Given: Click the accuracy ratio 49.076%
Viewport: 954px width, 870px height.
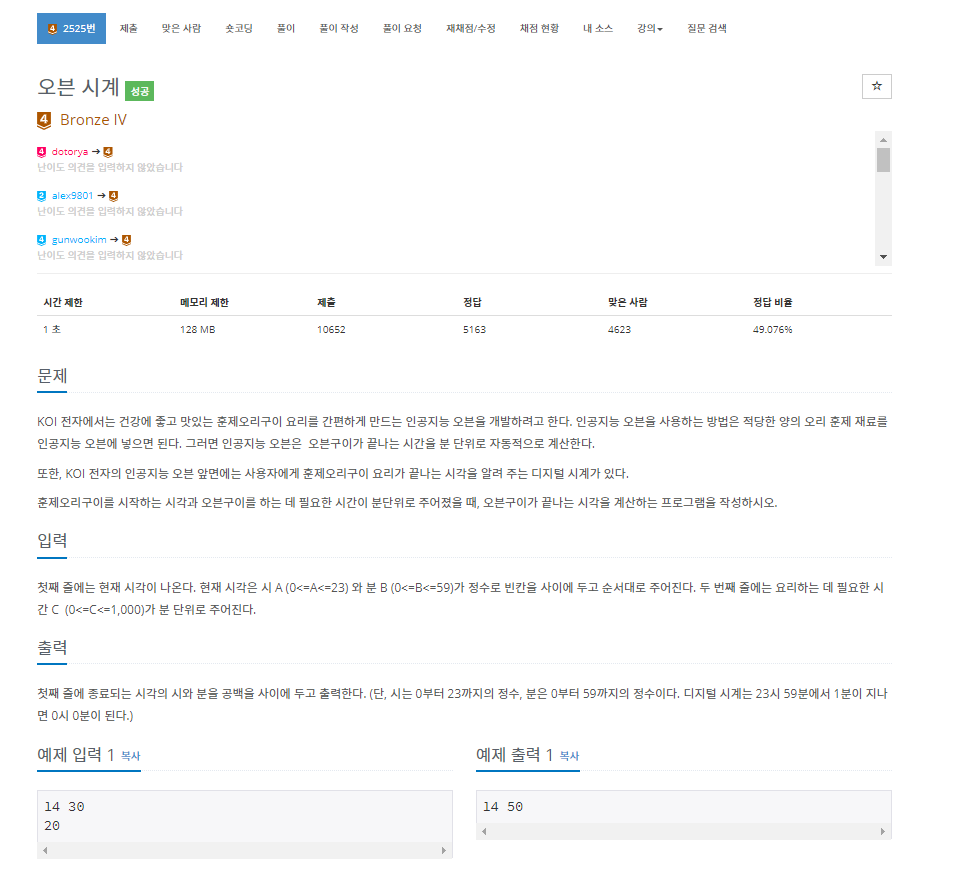Looking at the screenshot, I should click(773, 330).
